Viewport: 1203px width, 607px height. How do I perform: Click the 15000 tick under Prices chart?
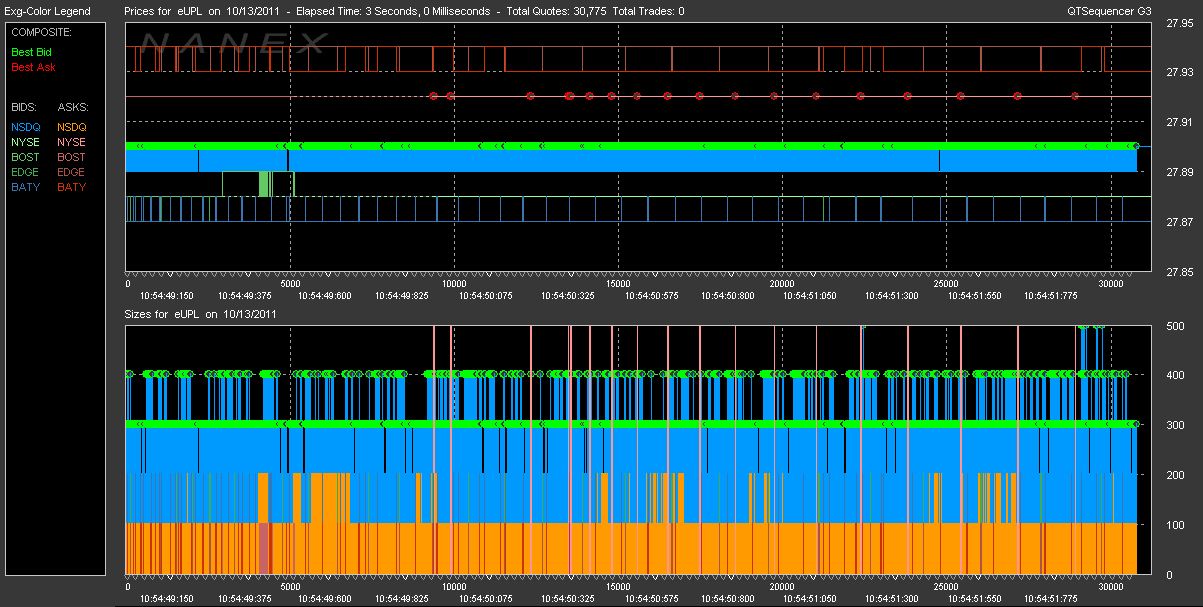coord(618,284)
